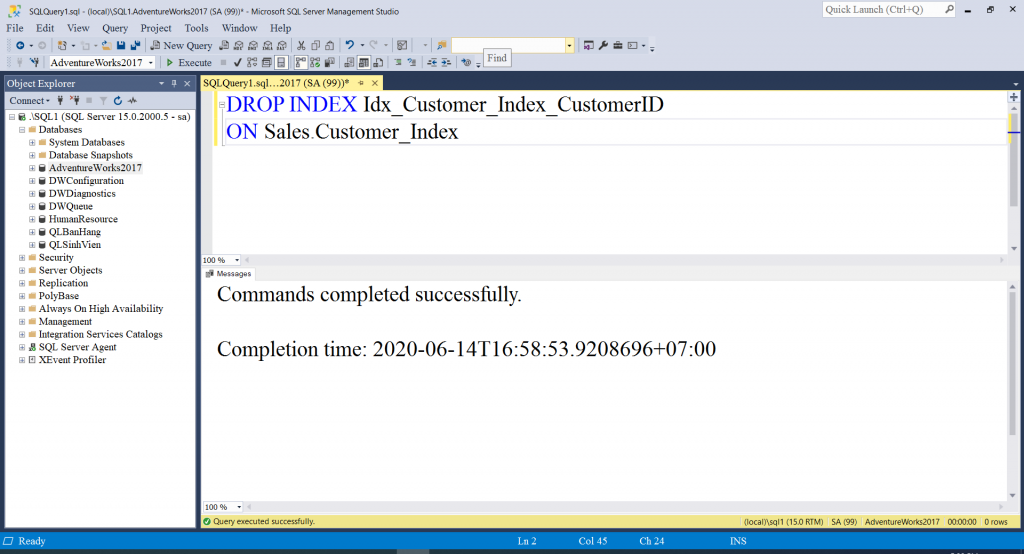Click the Save file icon in toolbar
Screen dimensions: 1024x554
121,45
